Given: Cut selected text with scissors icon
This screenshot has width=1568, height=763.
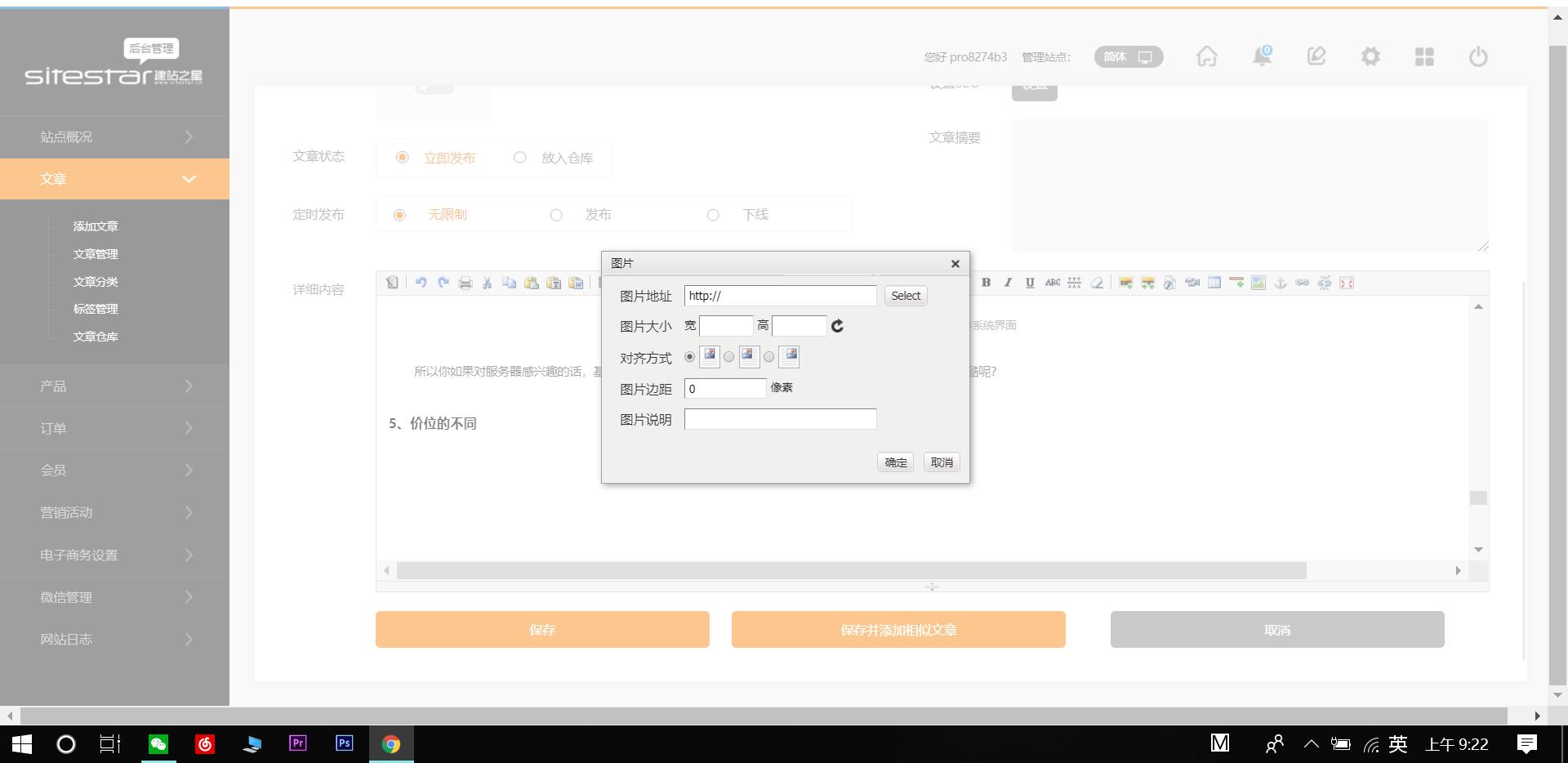Looking at the screenshot, I should 487,283.
